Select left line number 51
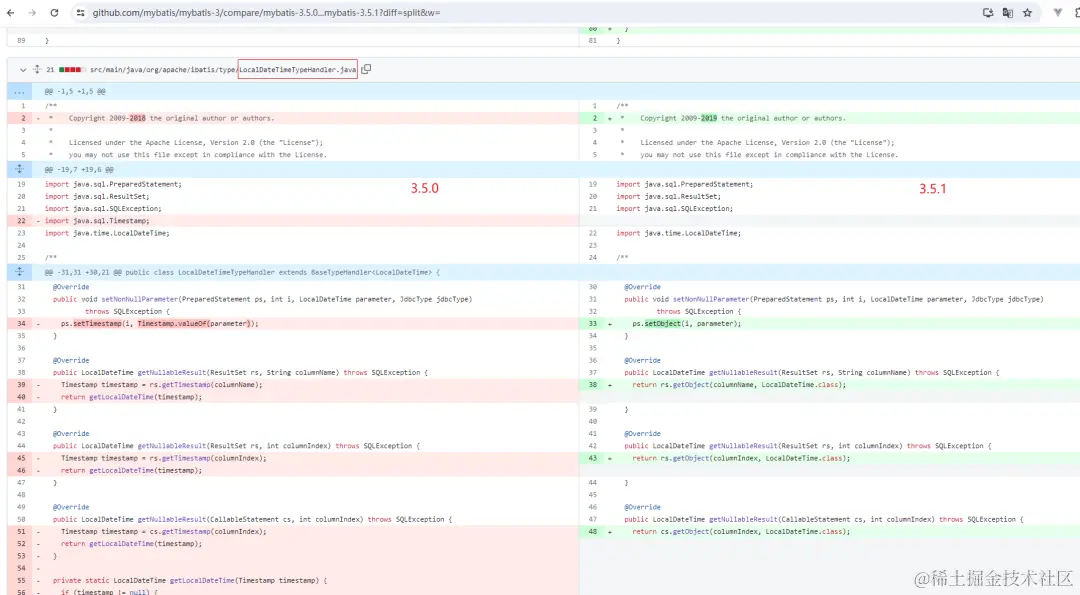Viewport: 1080px width, 595px height. (21, 532)
